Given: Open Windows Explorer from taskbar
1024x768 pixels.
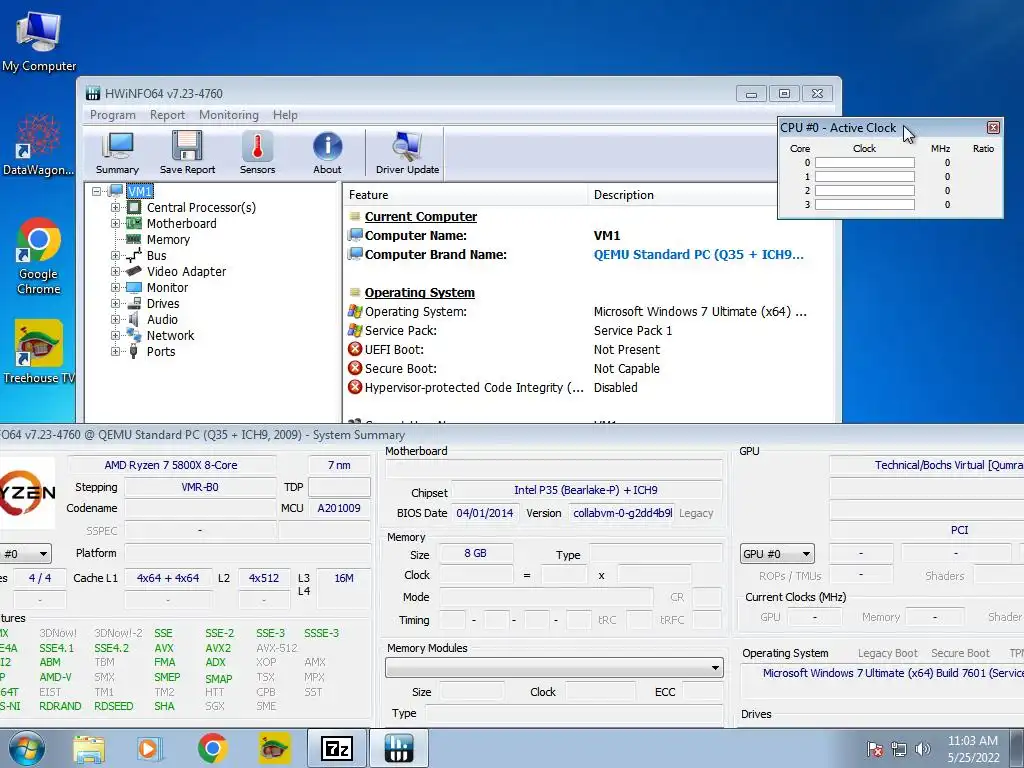Looking at the screenshot, I should (89, 748).
